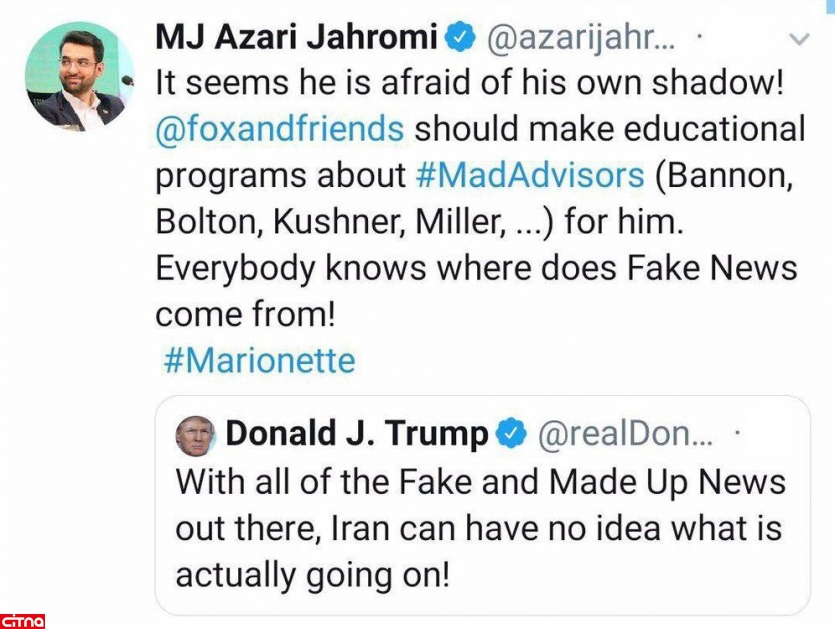This screenshot has height=629, width=835.
Task: Open the #Marionette hashtag
Action: 258,360
